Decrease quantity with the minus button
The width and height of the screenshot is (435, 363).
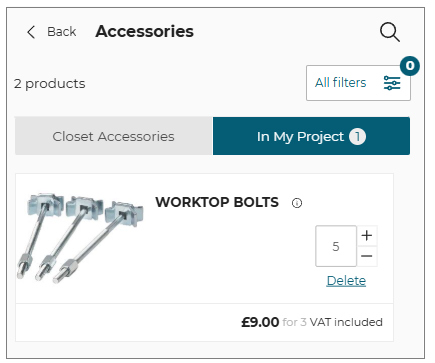pyautogui.click(x=367, y=256)
